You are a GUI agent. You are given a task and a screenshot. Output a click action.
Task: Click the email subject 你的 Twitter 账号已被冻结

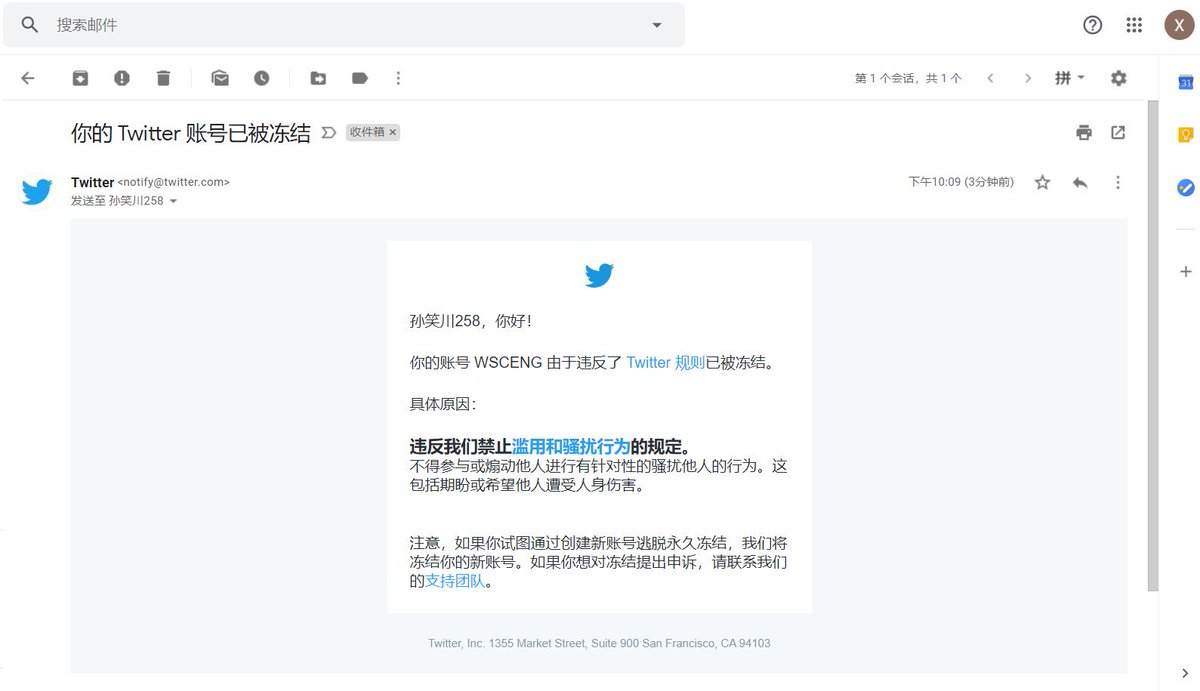pos(191,133)
